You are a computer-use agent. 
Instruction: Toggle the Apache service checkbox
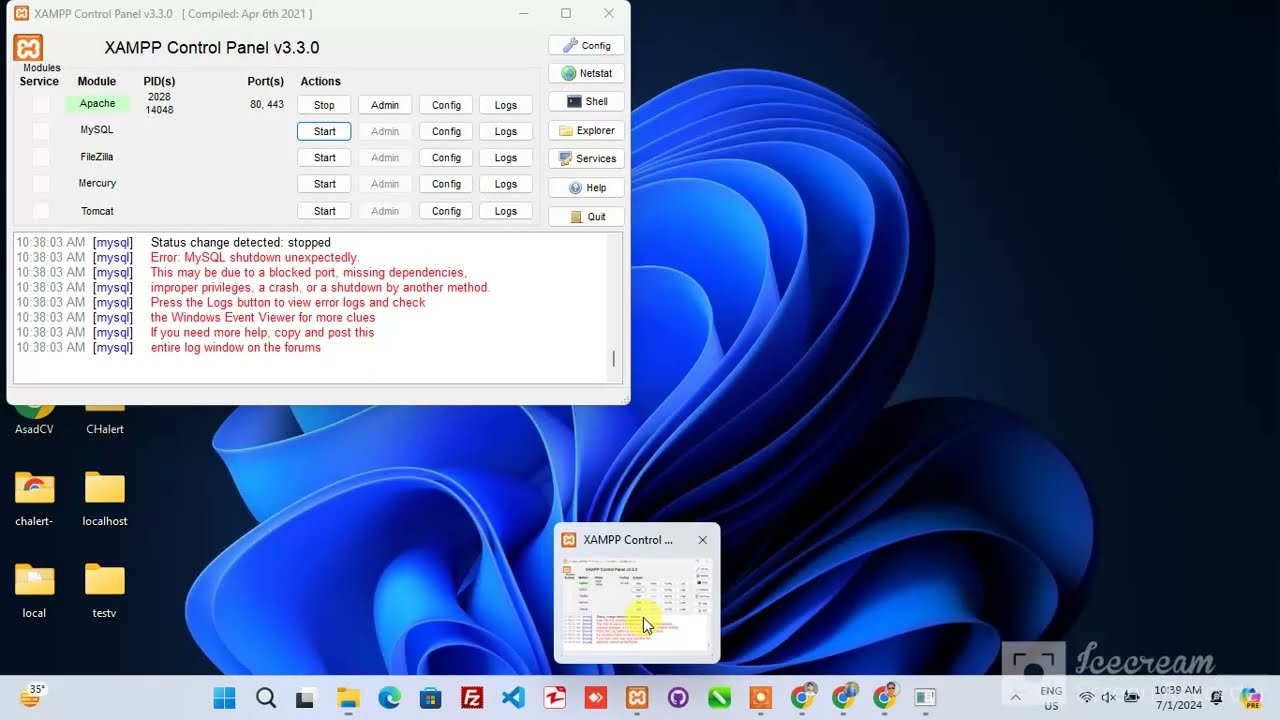41,104
